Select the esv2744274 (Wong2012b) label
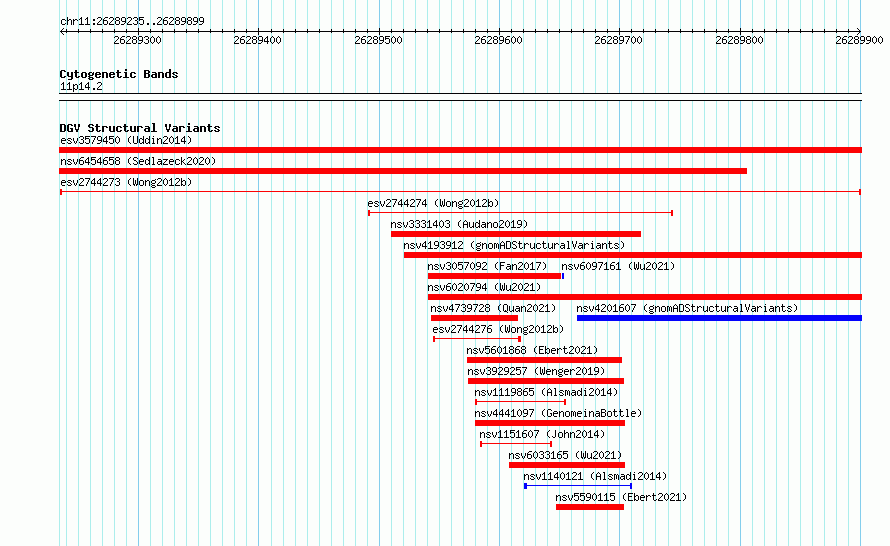Viewport: 890px width, 546px height. 433,203
